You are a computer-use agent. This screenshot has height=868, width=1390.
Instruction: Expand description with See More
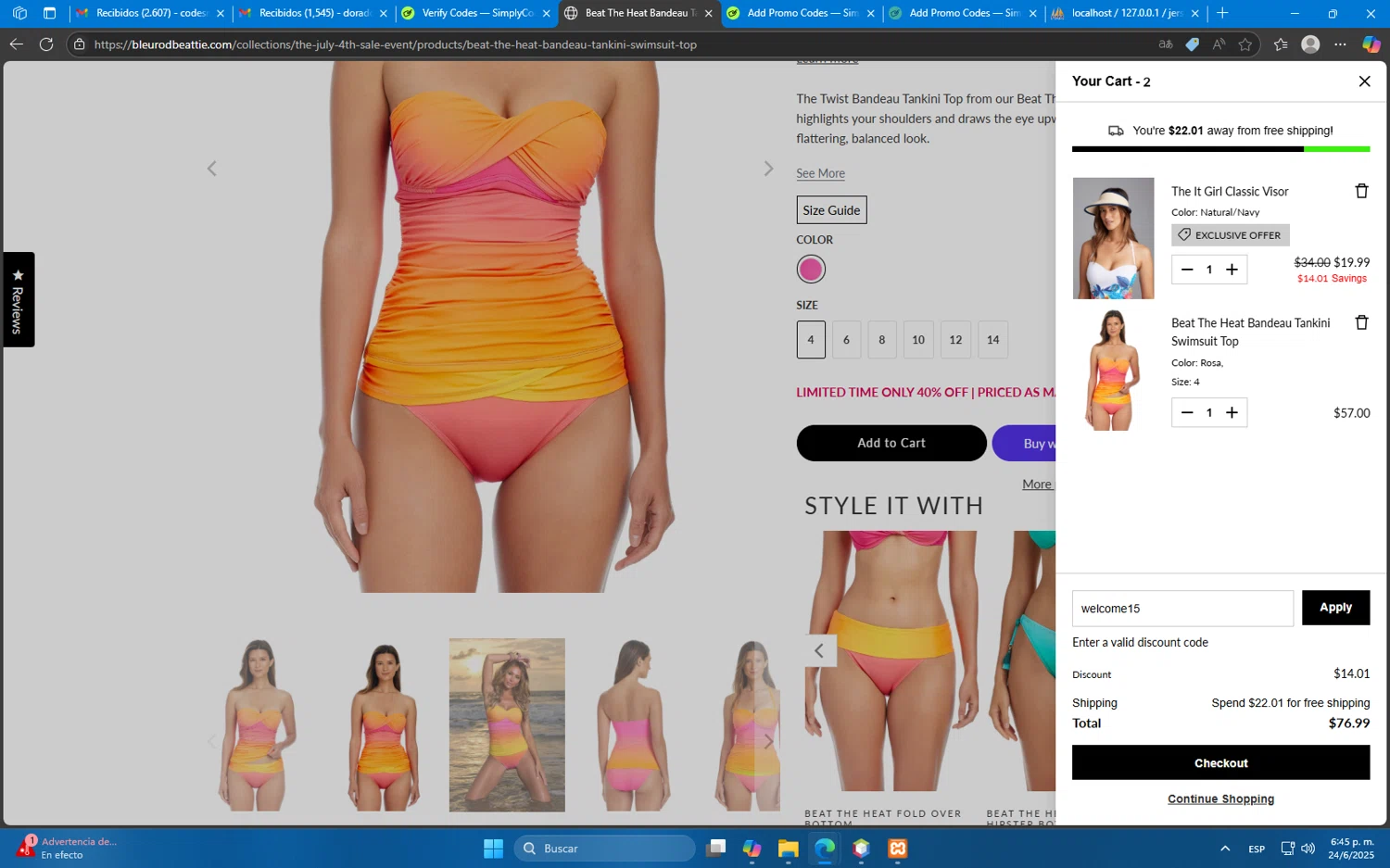[820, 173]
